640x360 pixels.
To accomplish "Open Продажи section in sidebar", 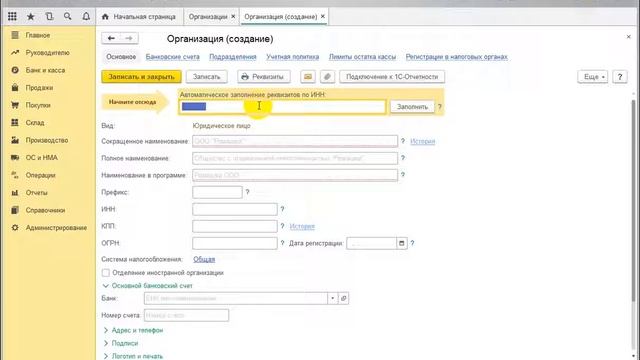I will [x=39, y=88].
